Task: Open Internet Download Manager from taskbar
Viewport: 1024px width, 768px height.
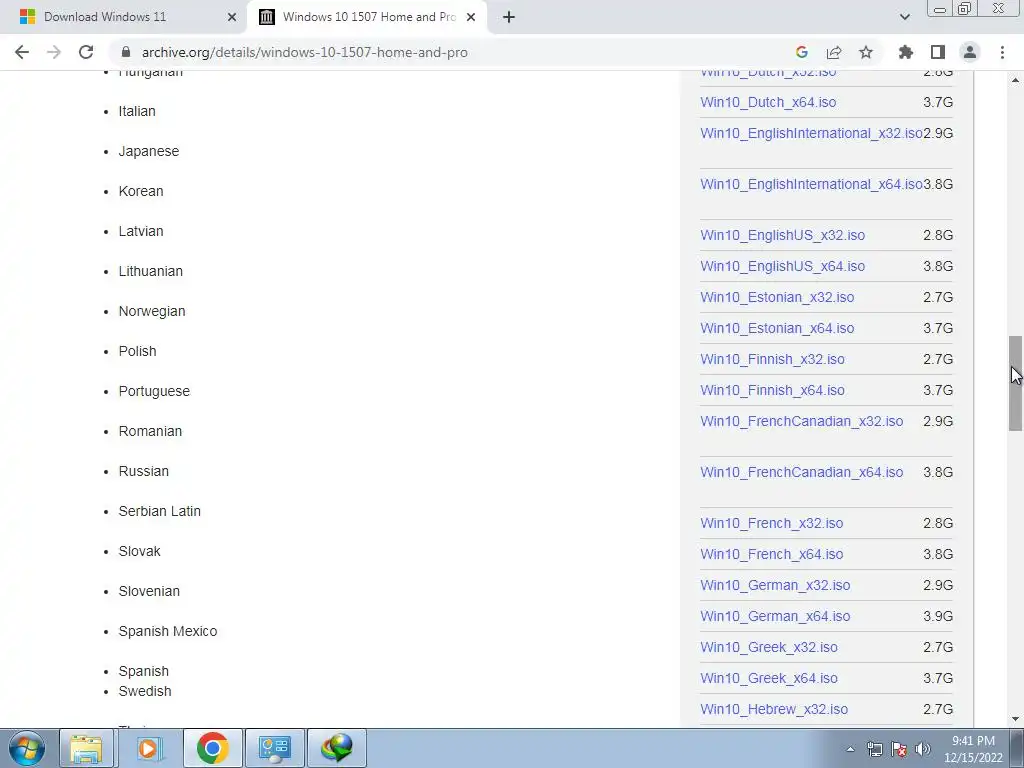Action: (x=337, y=748)
